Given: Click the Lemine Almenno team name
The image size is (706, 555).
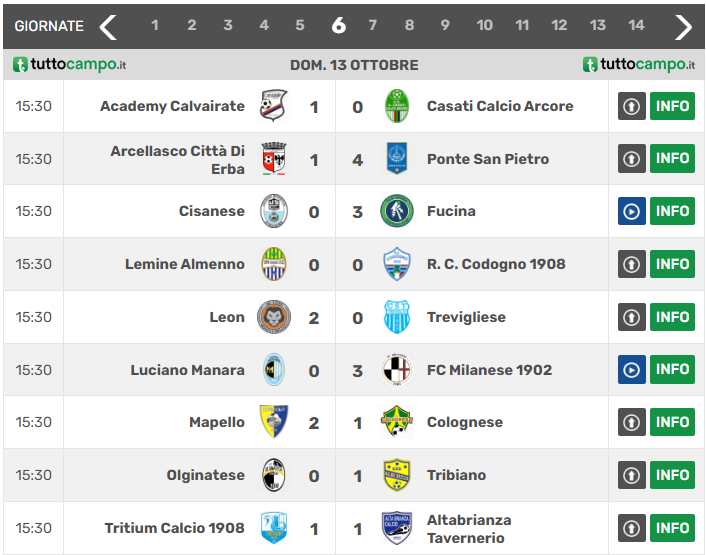Looking at the screenshot, I should point(185,264).
